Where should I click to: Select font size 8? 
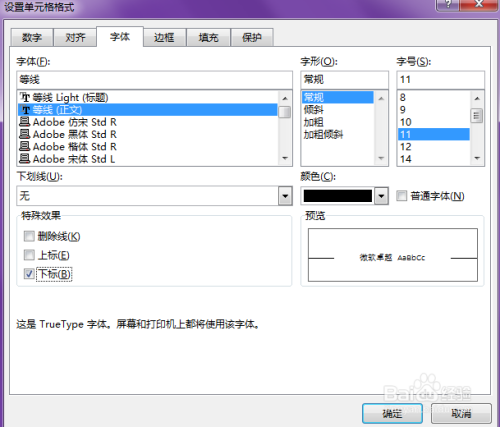(x=434, y=97)
